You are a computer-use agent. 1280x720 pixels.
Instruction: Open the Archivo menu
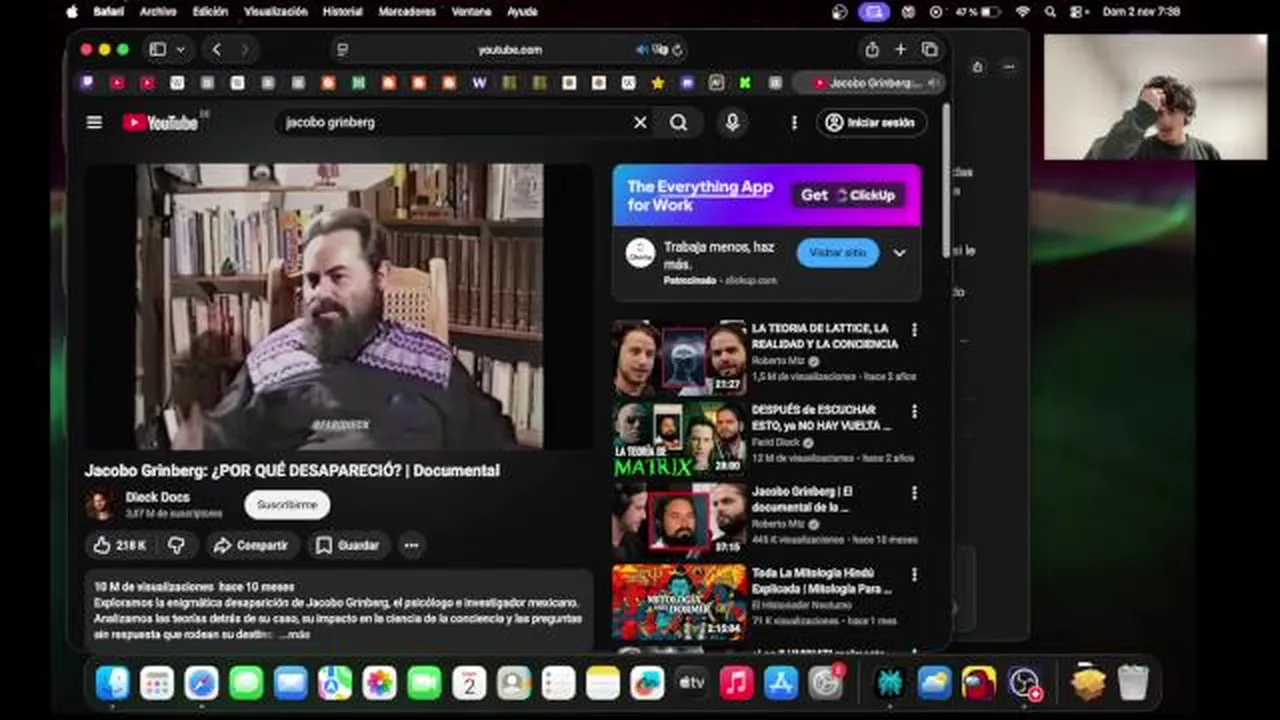tap(158, 12)
